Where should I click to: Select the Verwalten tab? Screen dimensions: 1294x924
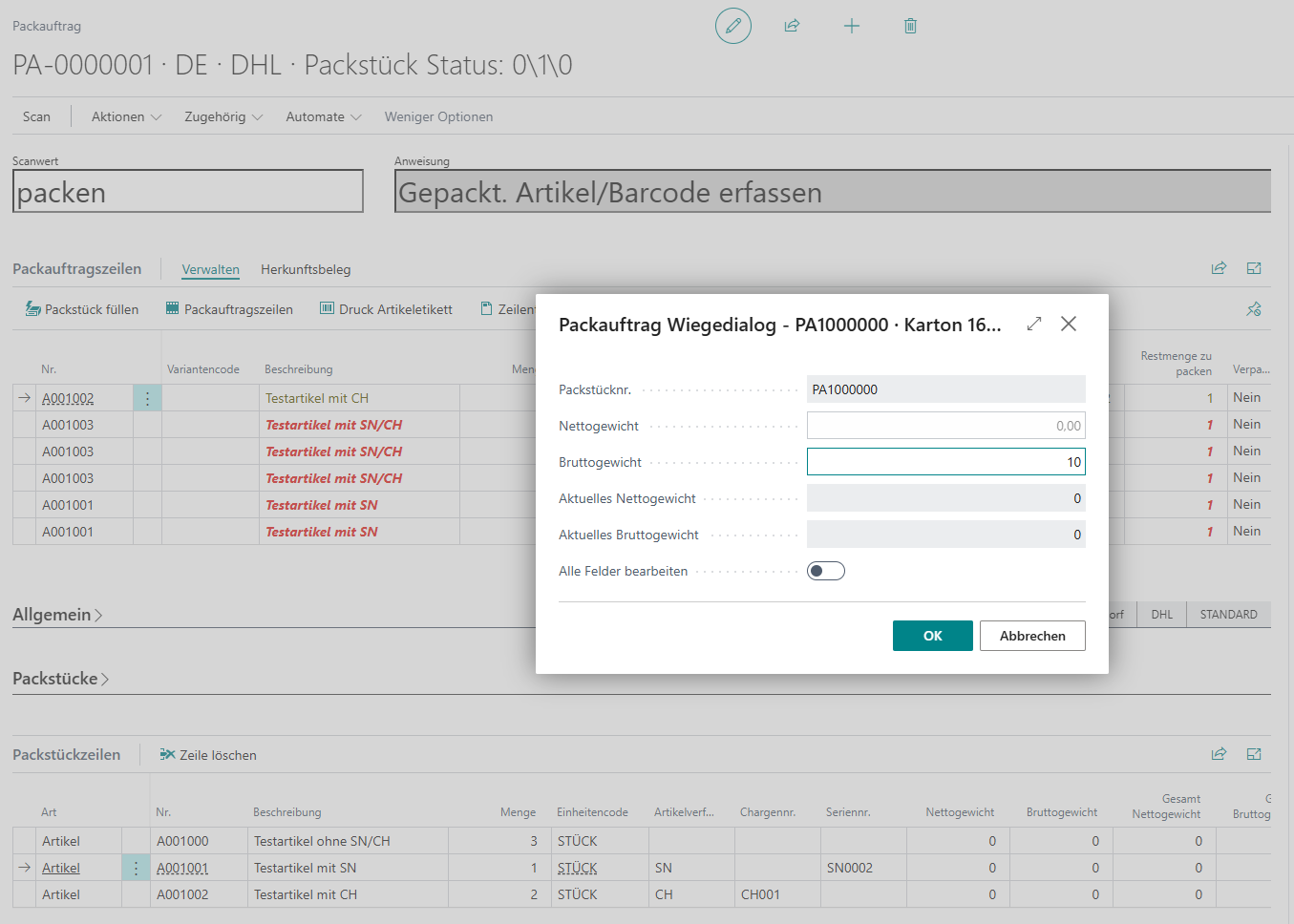(210, 269)
